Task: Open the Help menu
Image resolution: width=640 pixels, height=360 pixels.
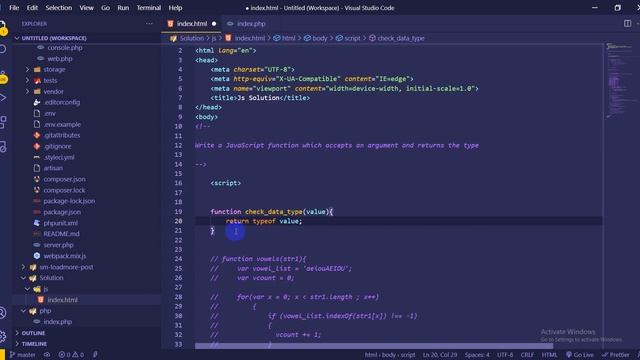Action: click(x=175, y=8)
